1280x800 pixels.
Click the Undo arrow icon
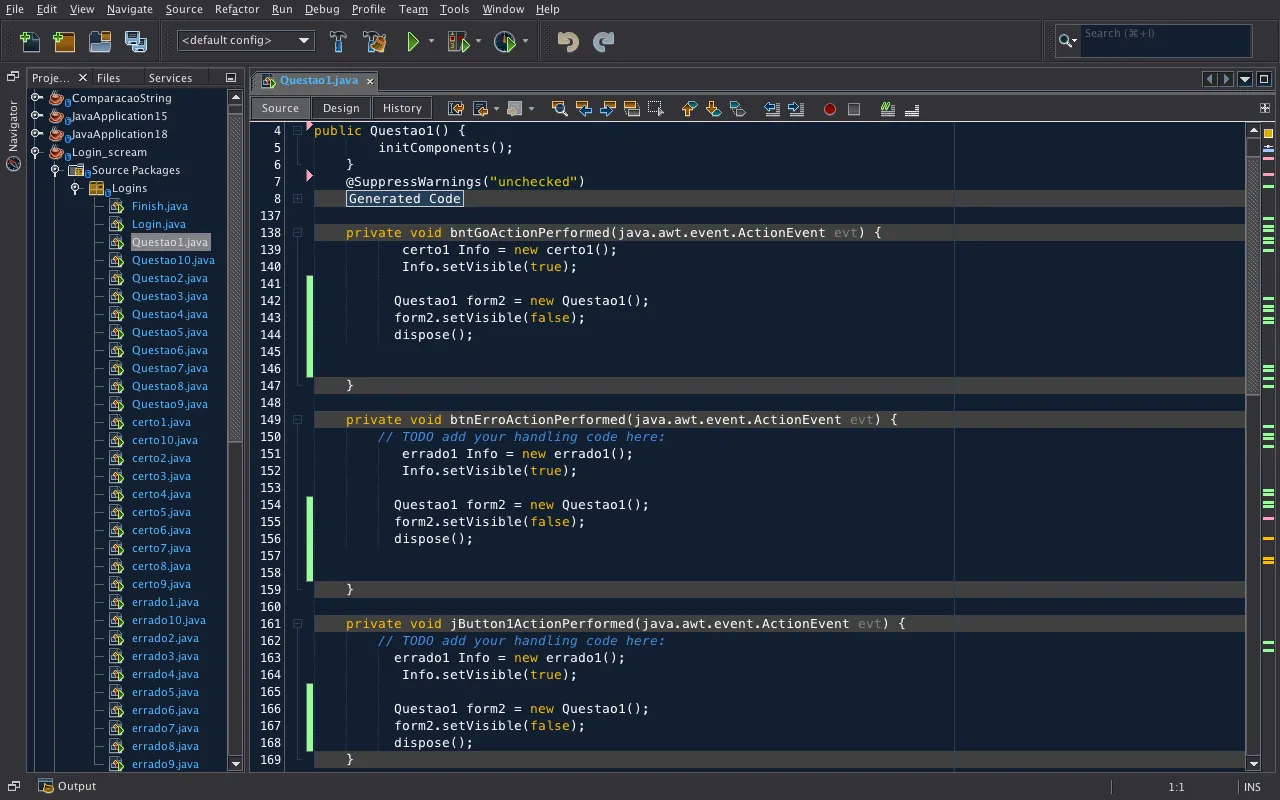(567, 41)
